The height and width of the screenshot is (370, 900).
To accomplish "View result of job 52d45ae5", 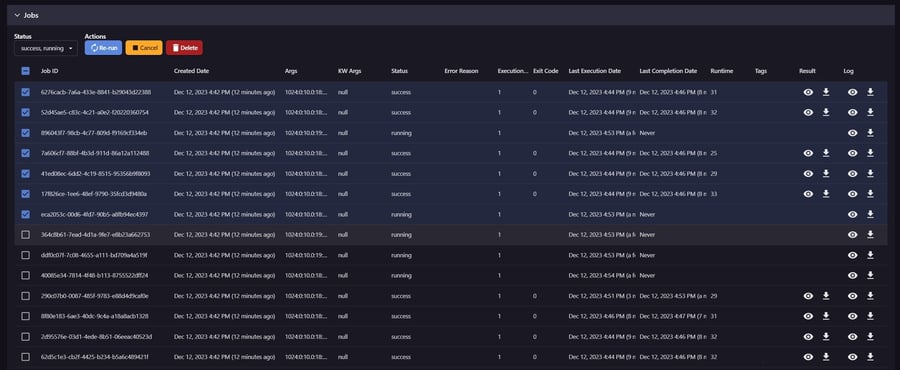I will (808, 112).
